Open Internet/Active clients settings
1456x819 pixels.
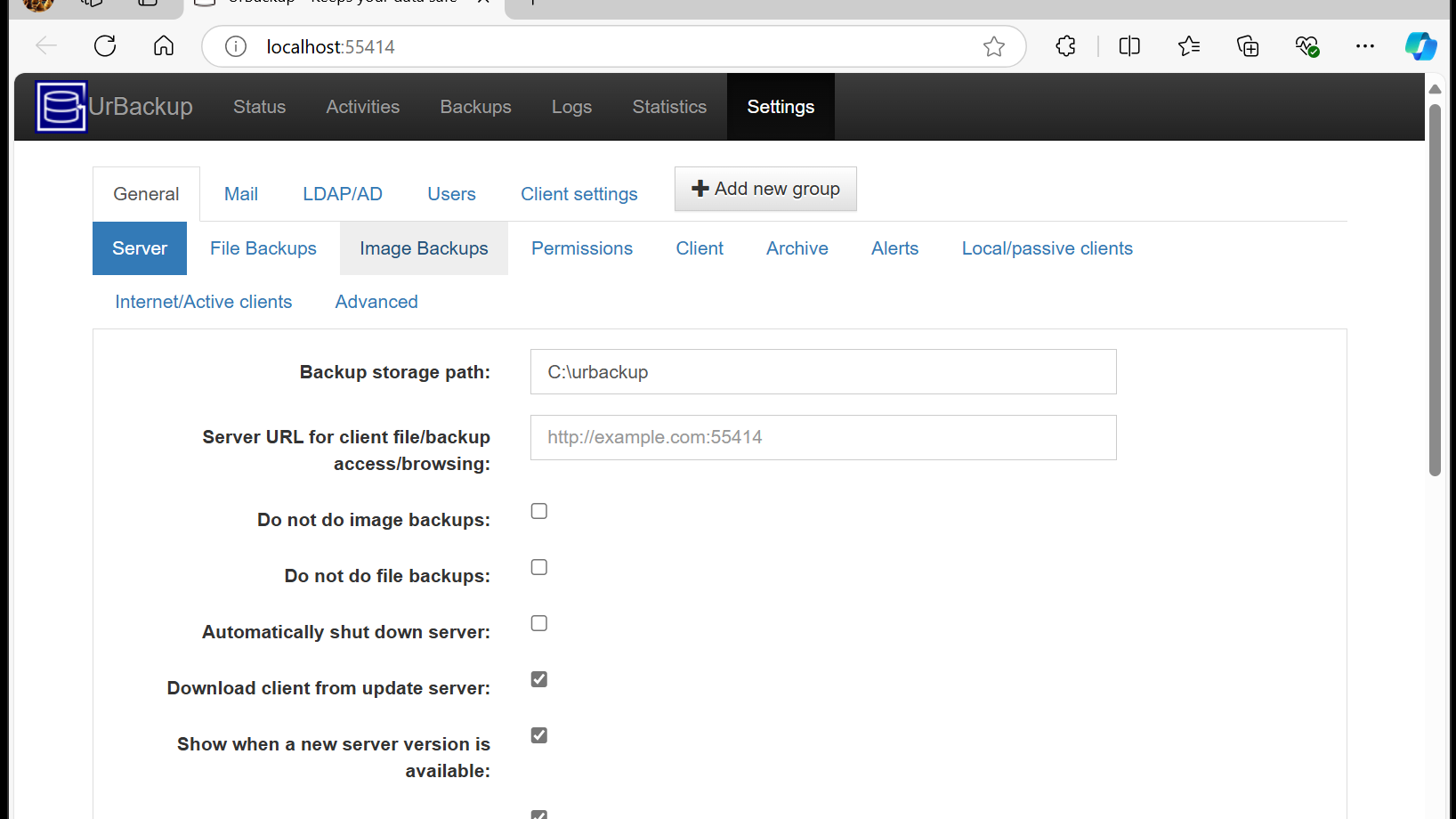point(204,302)
